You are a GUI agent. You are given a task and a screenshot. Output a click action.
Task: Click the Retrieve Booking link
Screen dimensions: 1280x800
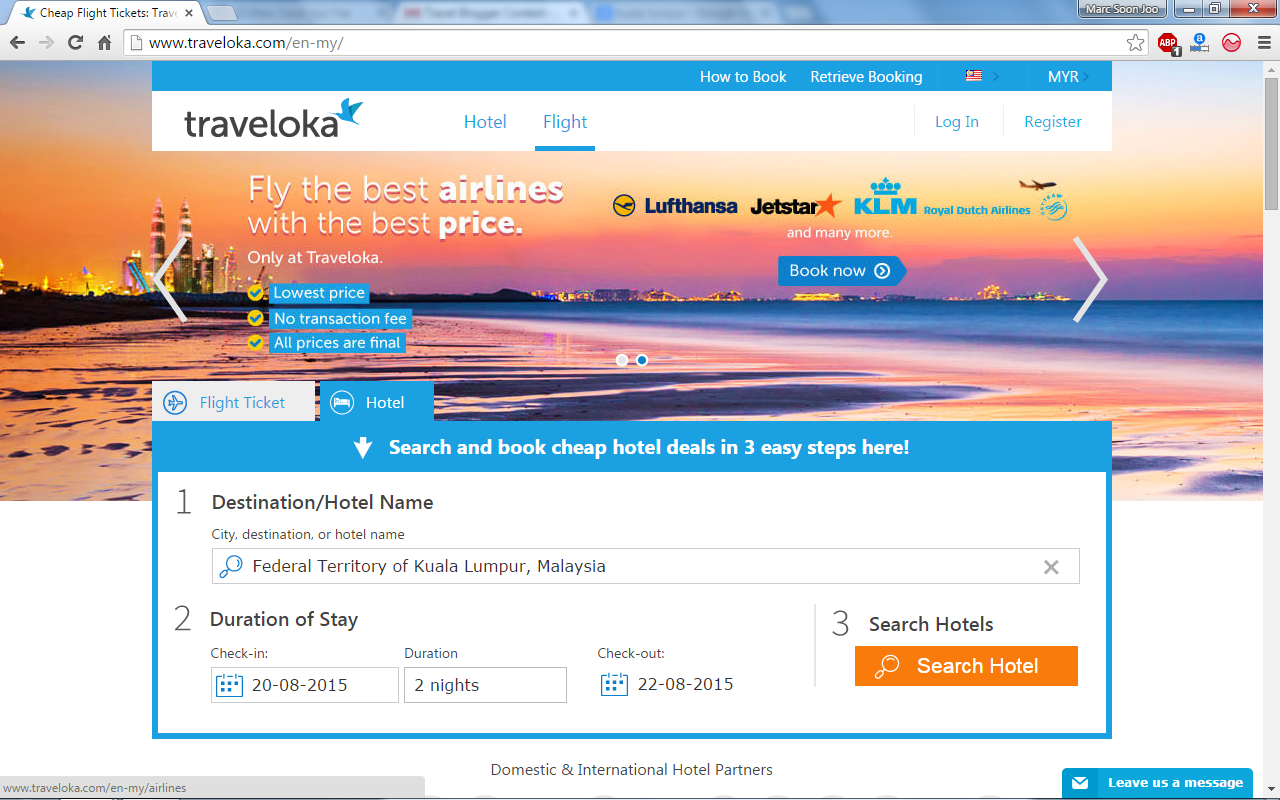pyautogui.click(x=866, y=76)
